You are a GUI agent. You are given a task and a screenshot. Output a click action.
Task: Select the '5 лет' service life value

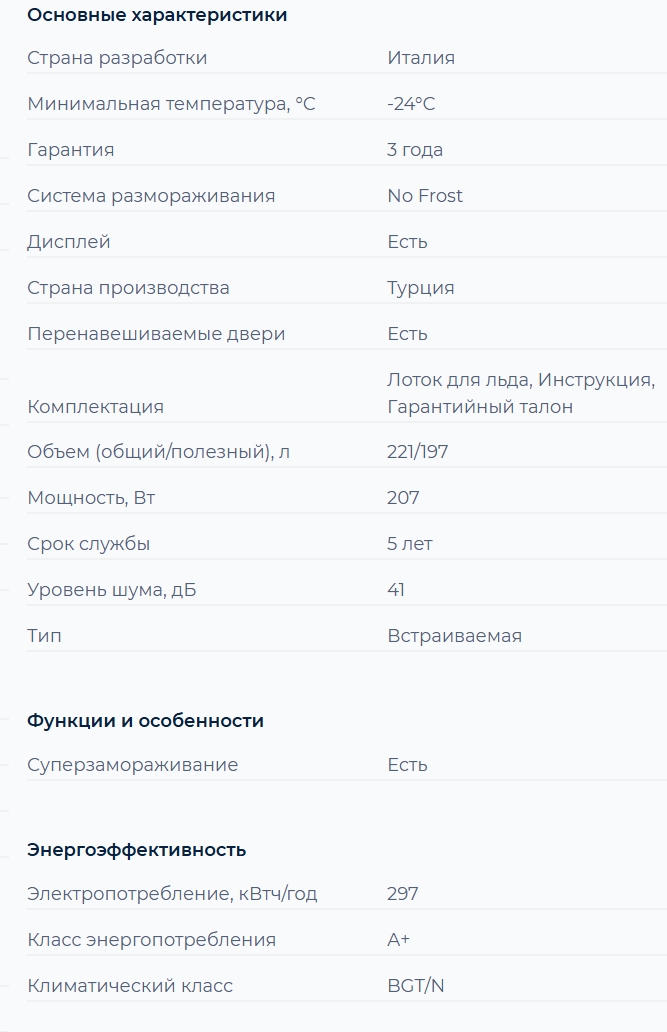[x=410, y=544]
